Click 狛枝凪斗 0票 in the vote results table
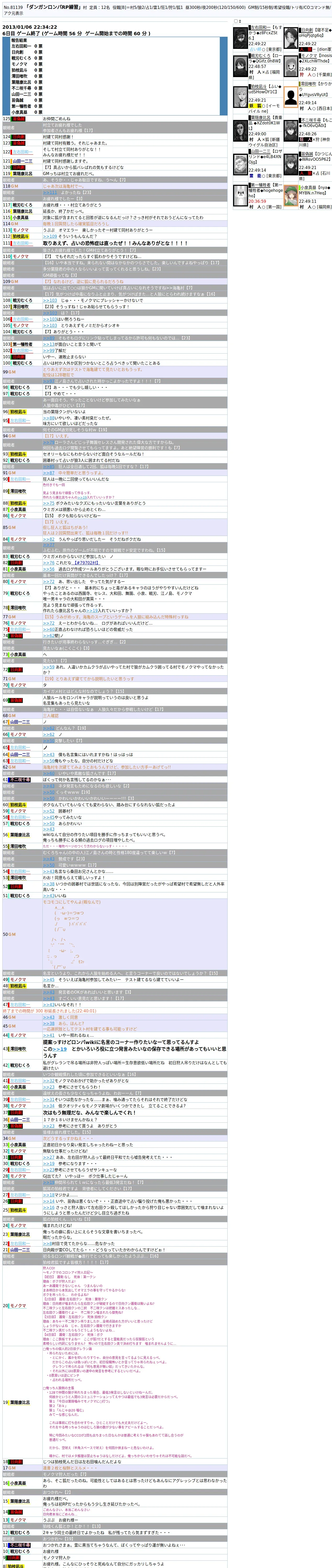Viewport: 332px width, 1568px height. tap(27, 70)
